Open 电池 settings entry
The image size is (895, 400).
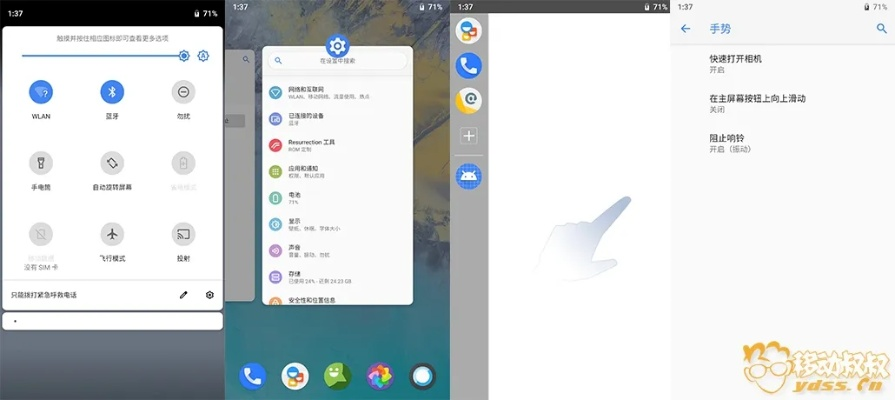(337, 198)
